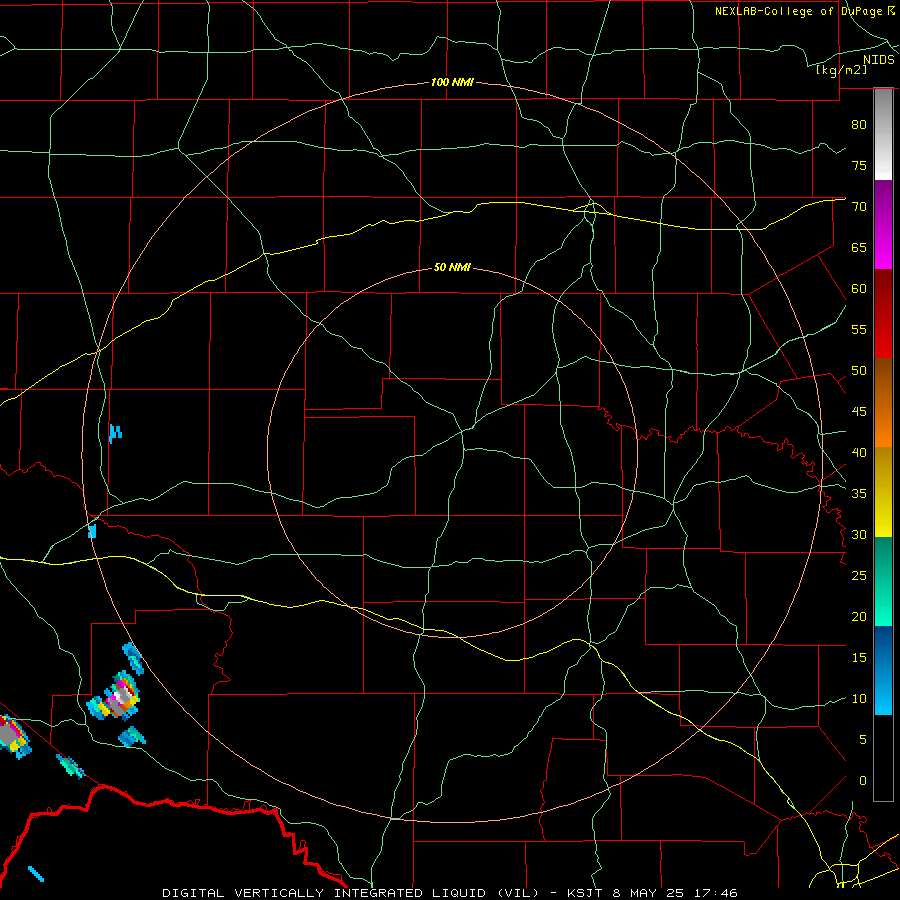The width and height of the screenshot is (900, 900).
Task: Select the 75 value on the VIL scale
Action: (x=859, y=165)
